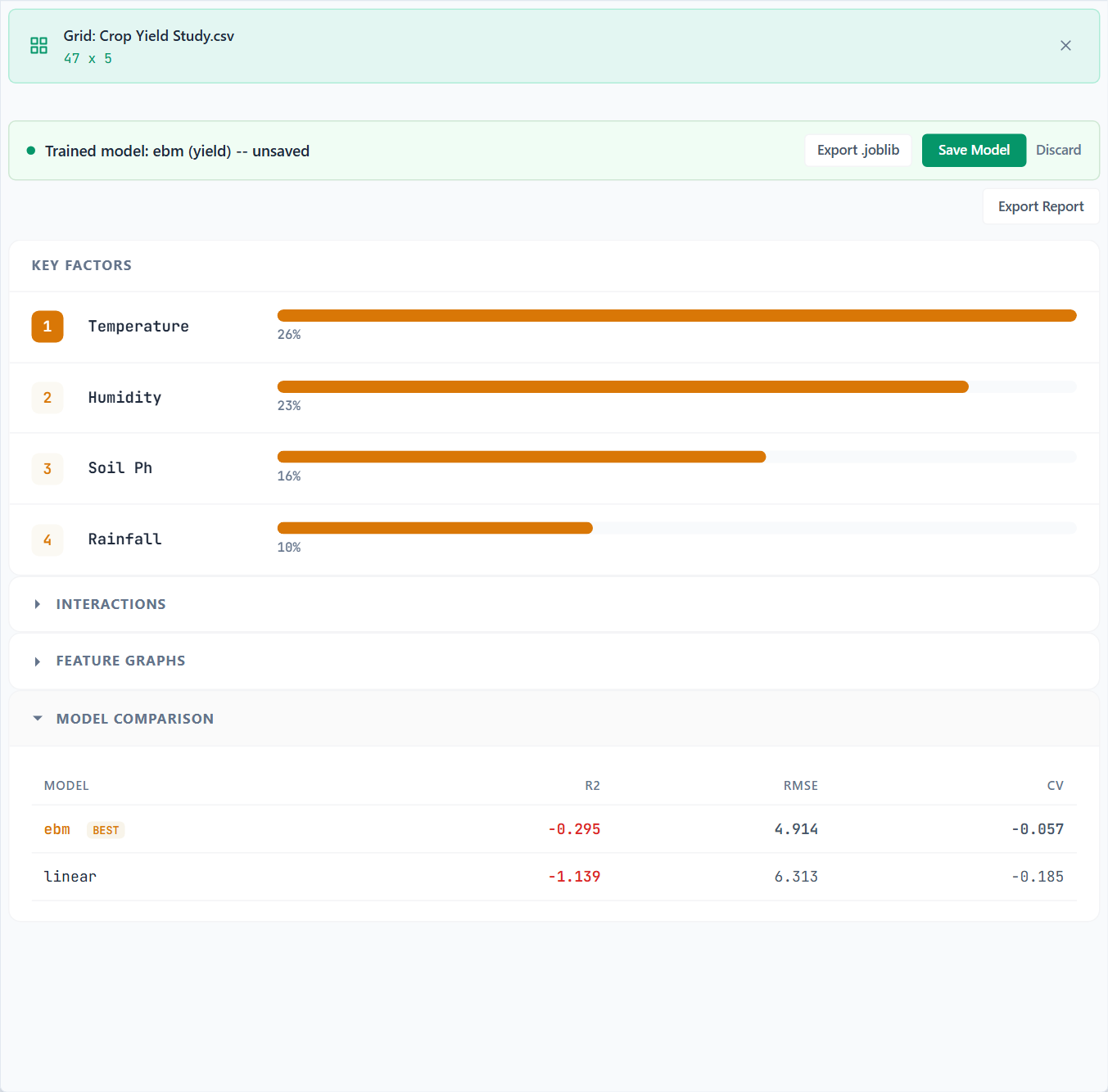Click the linear CV value -0.185
Screen dimensions: 1108x1092
click(1038, 877)
